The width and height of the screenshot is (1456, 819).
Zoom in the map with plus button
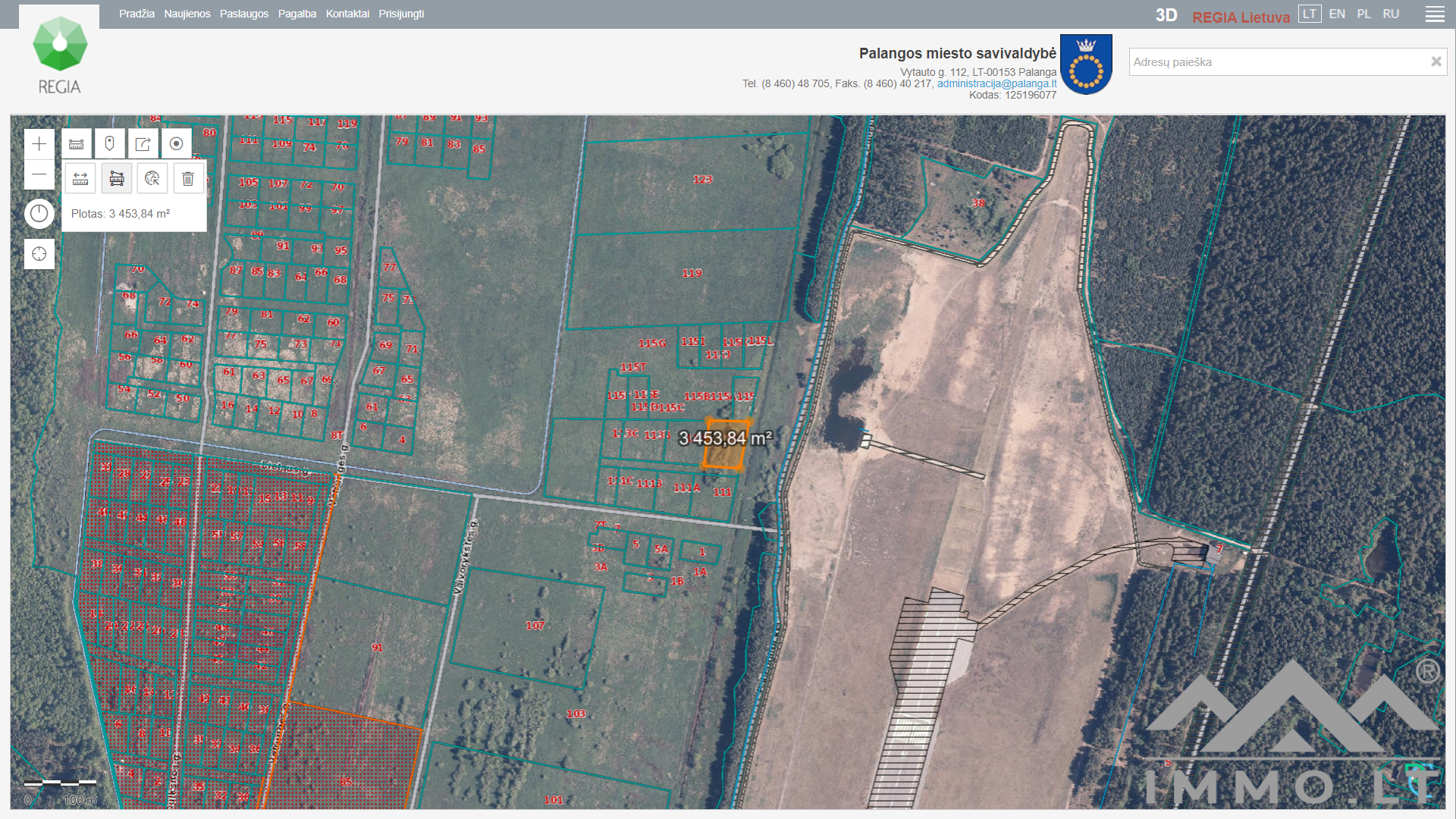coord(39,144)
